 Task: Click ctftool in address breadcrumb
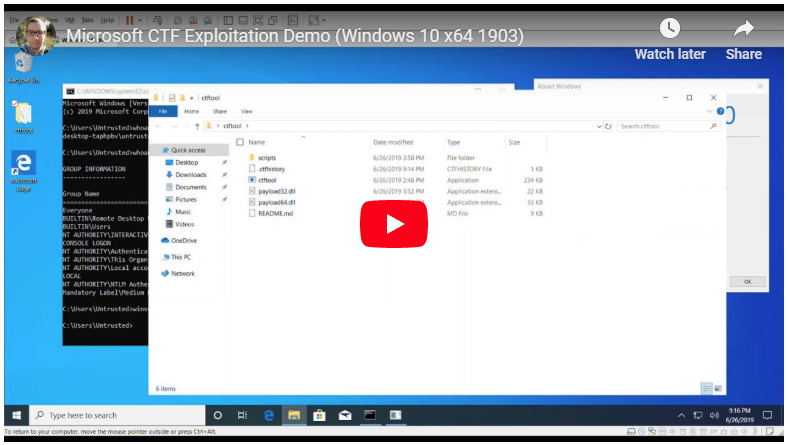click(232, 126)
